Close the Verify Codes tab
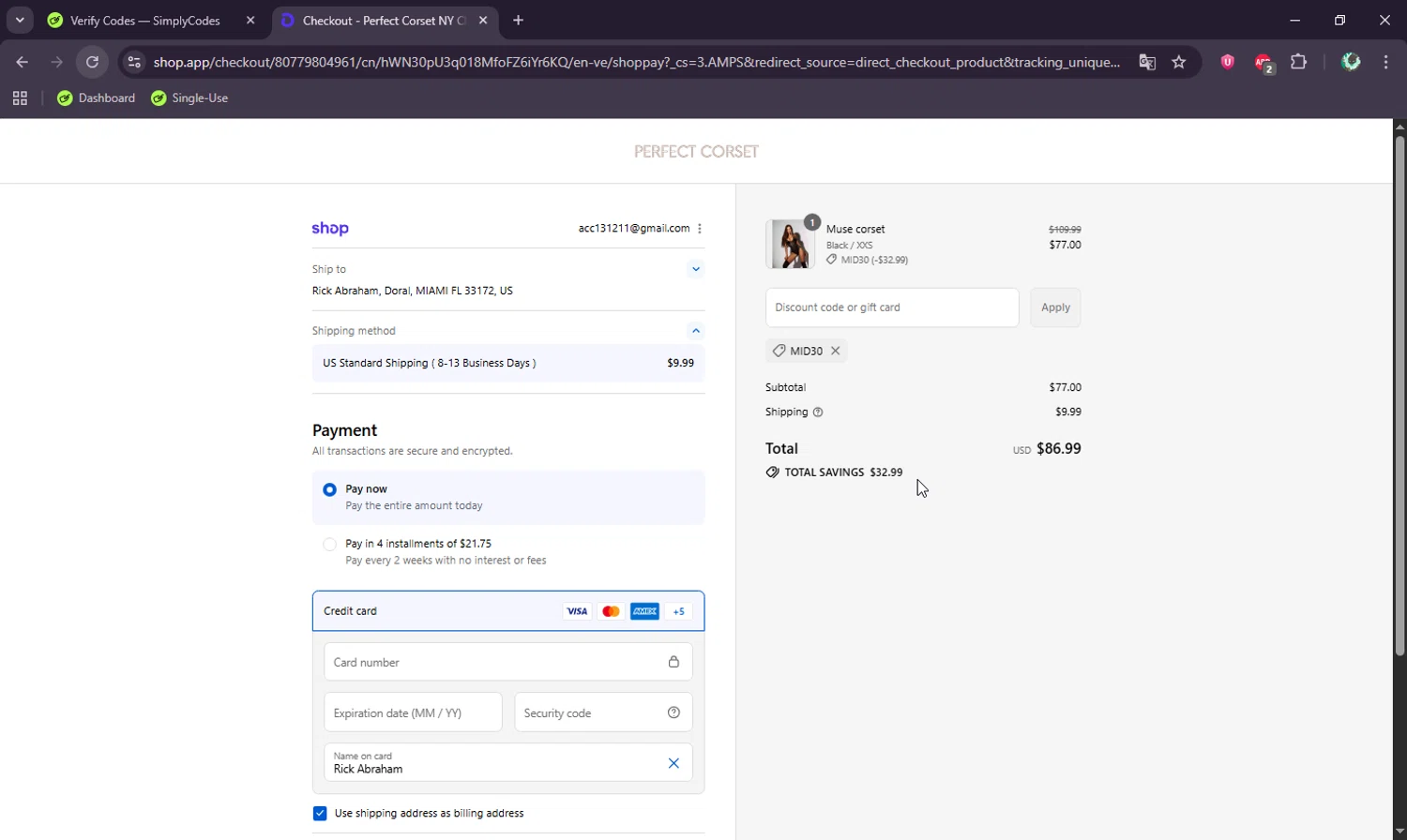The image size is (1407, 840). tap(250, 20)
